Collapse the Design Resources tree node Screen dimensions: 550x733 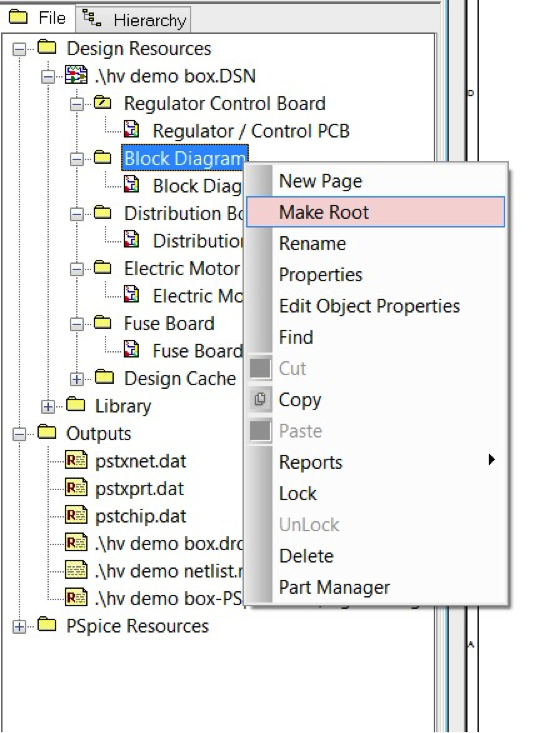(x=19, y=48)
